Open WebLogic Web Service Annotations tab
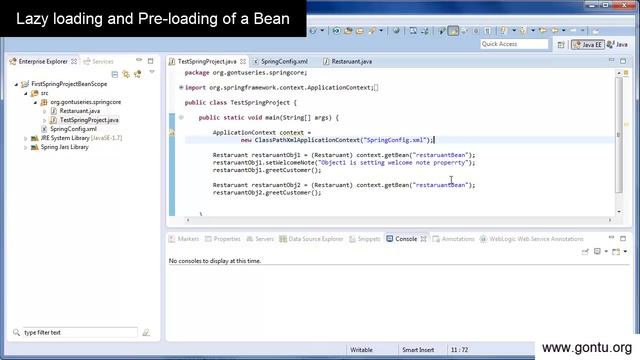 tap(531, 239)
